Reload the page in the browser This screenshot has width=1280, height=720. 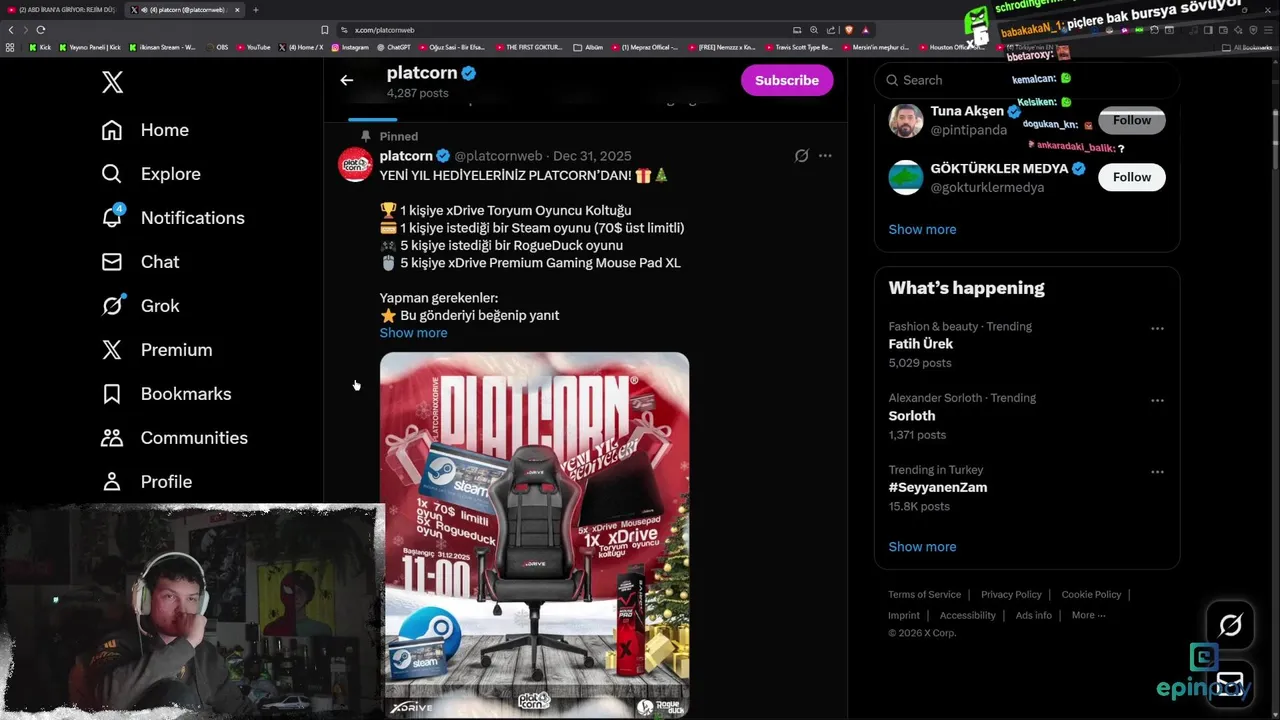pyautogui.click(x=40, y=30)
